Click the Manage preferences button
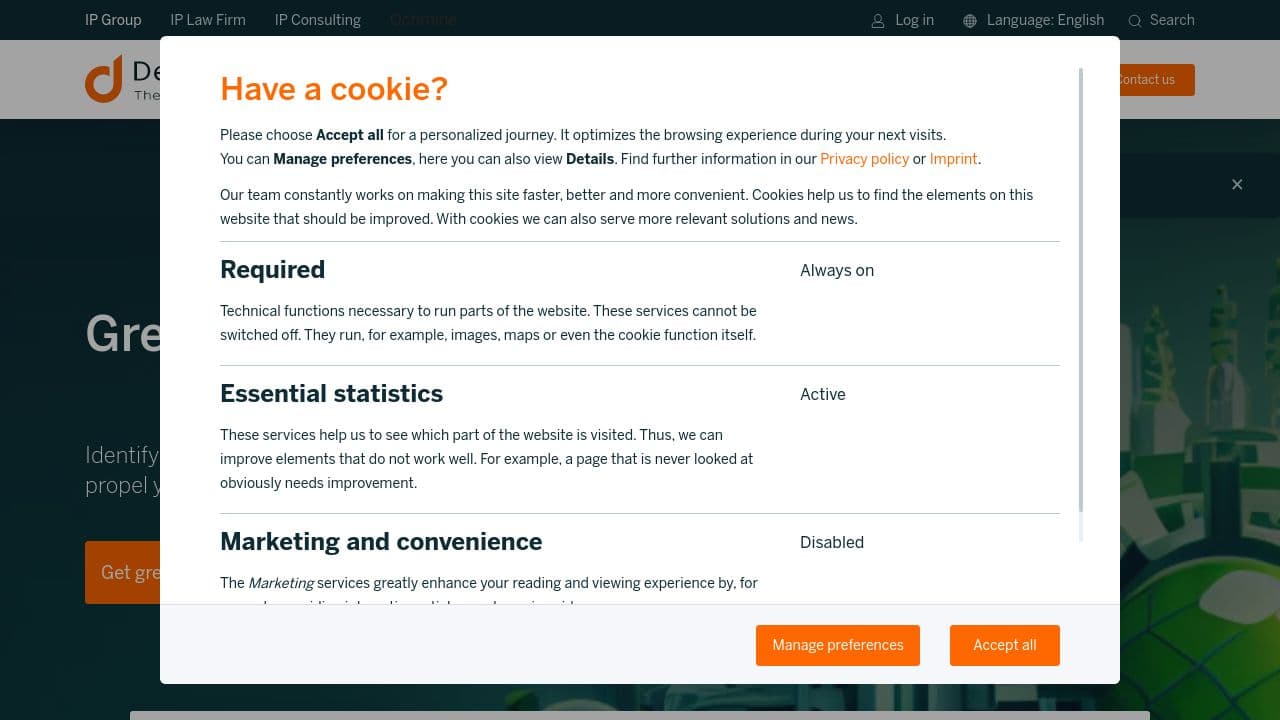1280x720 pixels. pyautogui.click(x=838, y=645)
